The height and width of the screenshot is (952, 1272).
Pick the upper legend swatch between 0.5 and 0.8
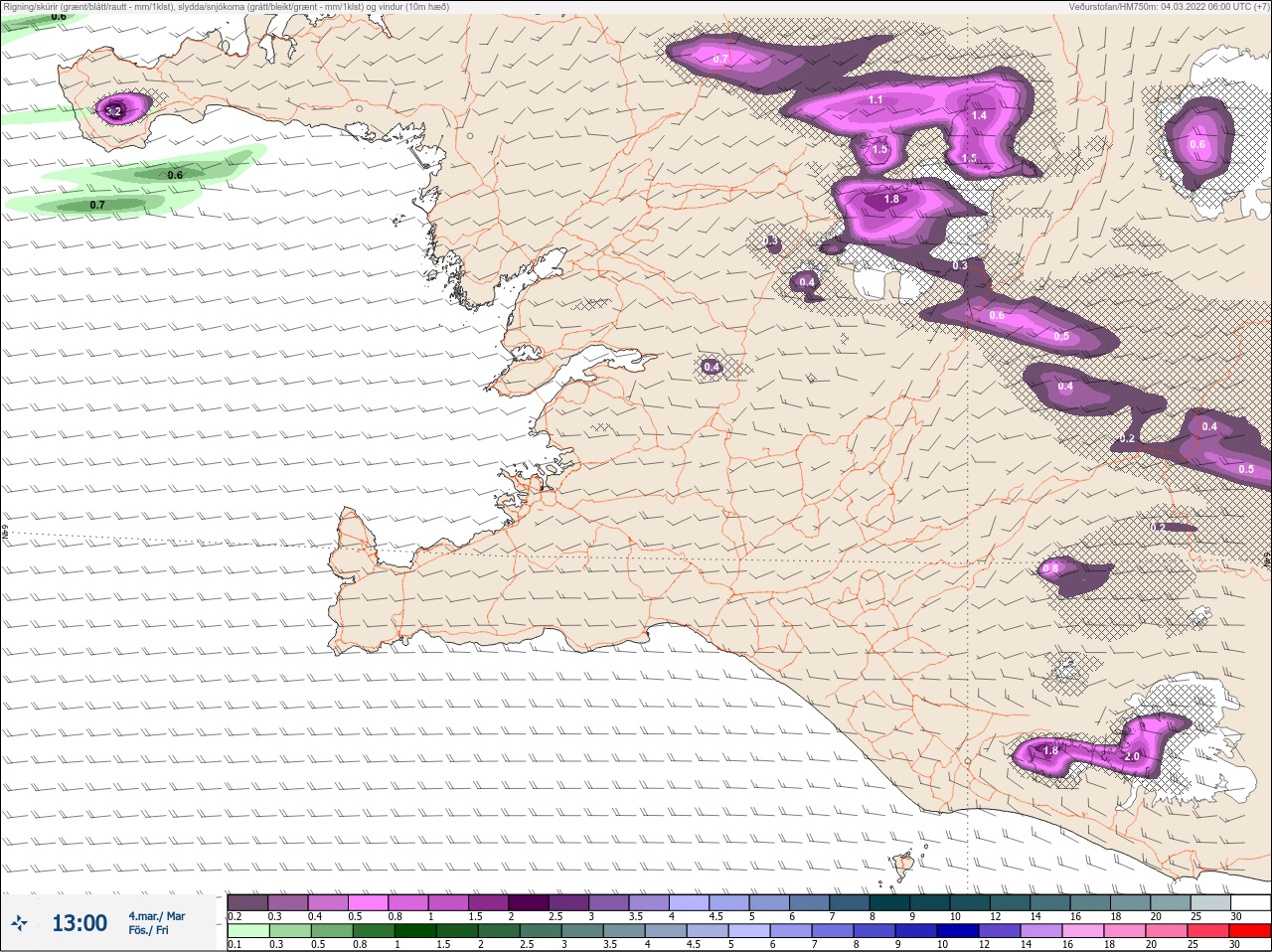pos(369,902)
